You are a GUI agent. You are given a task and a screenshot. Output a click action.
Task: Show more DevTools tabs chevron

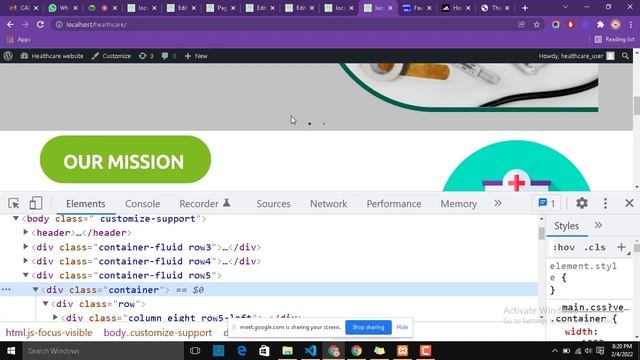pyautogui.click(x=498, y=203)
